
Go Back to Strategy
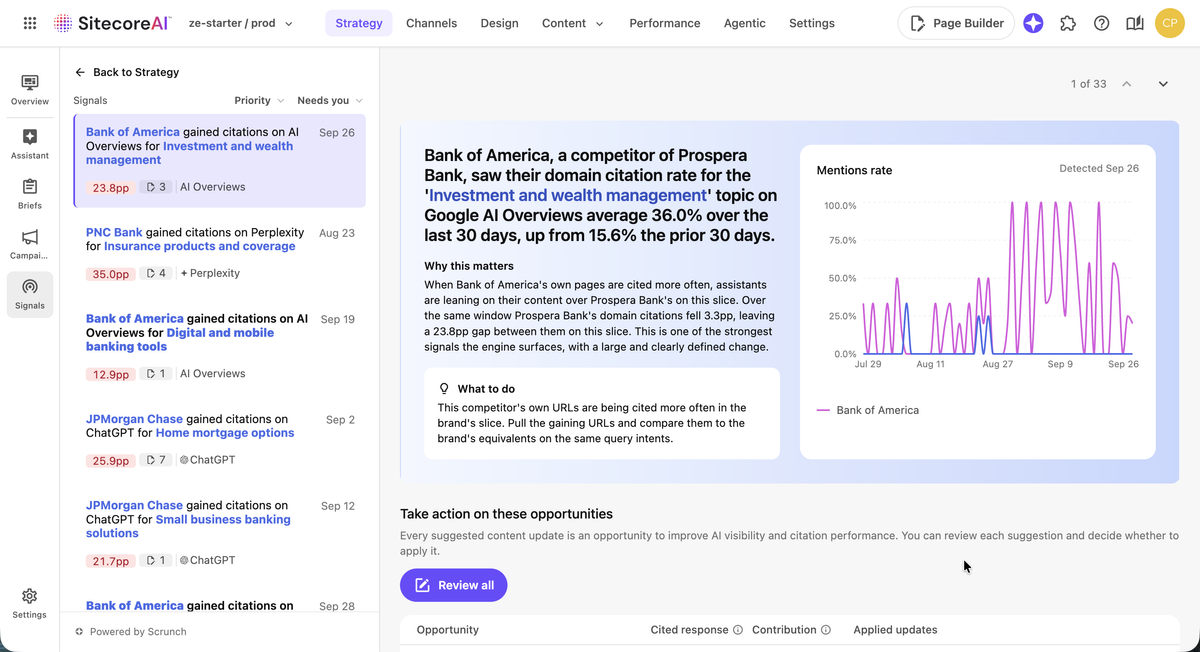[x=127, y=72]
